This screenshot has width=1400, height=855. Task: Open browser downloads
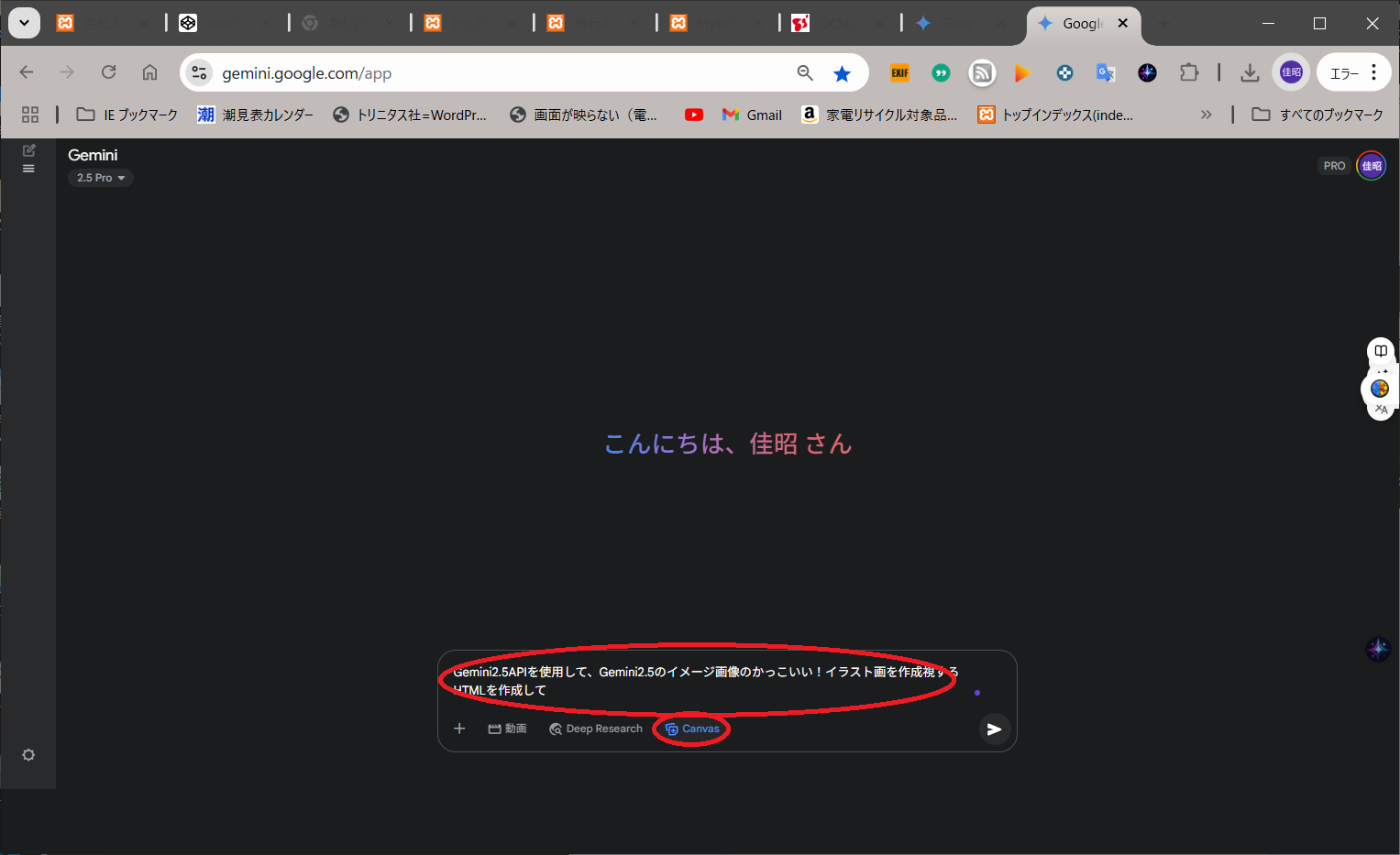[1250, 73]
